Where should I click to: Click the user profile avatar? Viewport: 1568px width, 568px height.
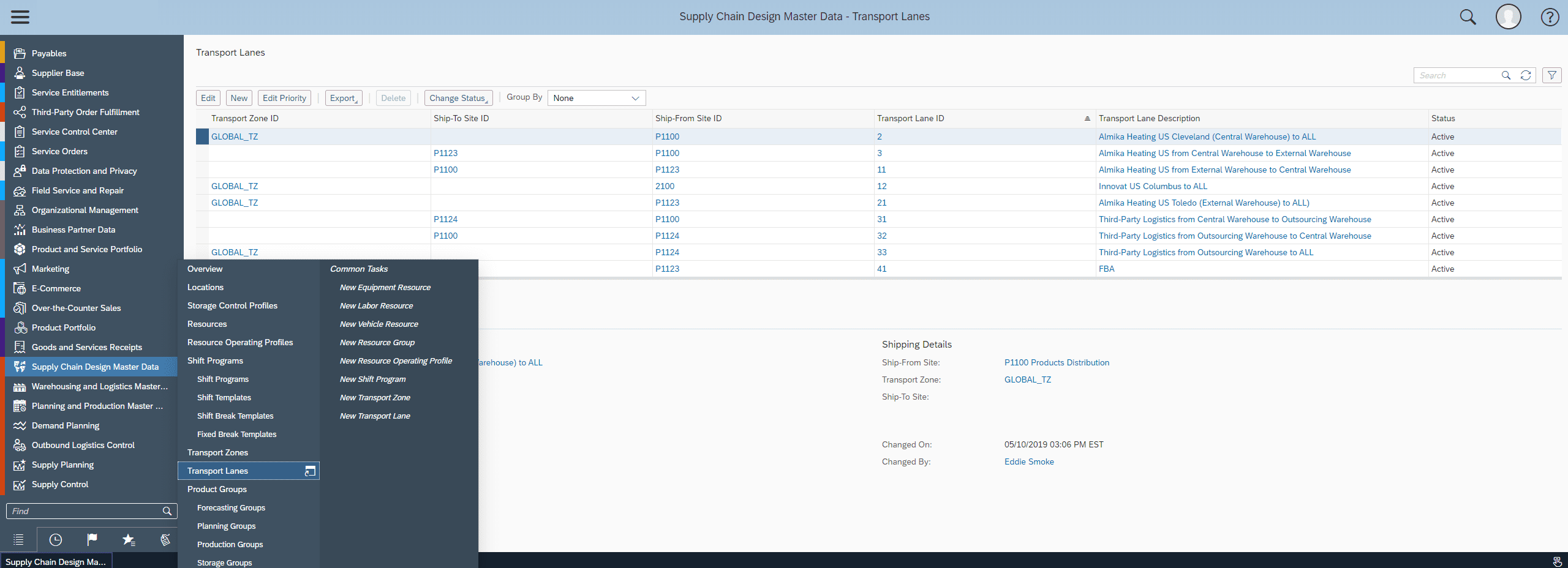(1508, 17)
